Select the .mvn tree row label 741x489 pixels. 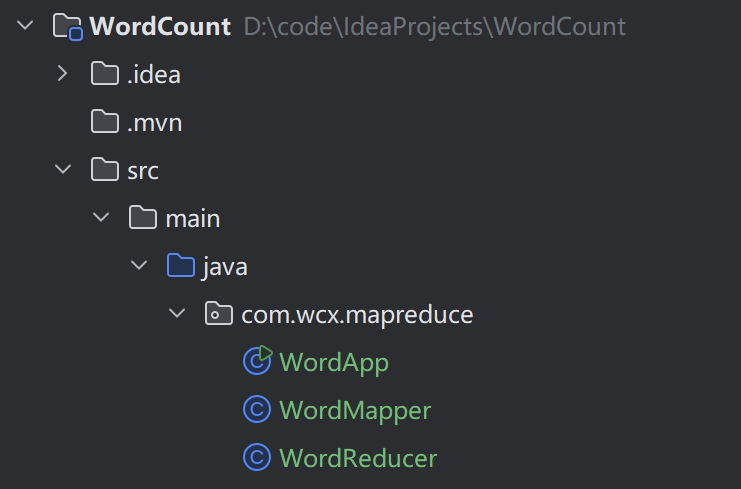click(155, 123)
